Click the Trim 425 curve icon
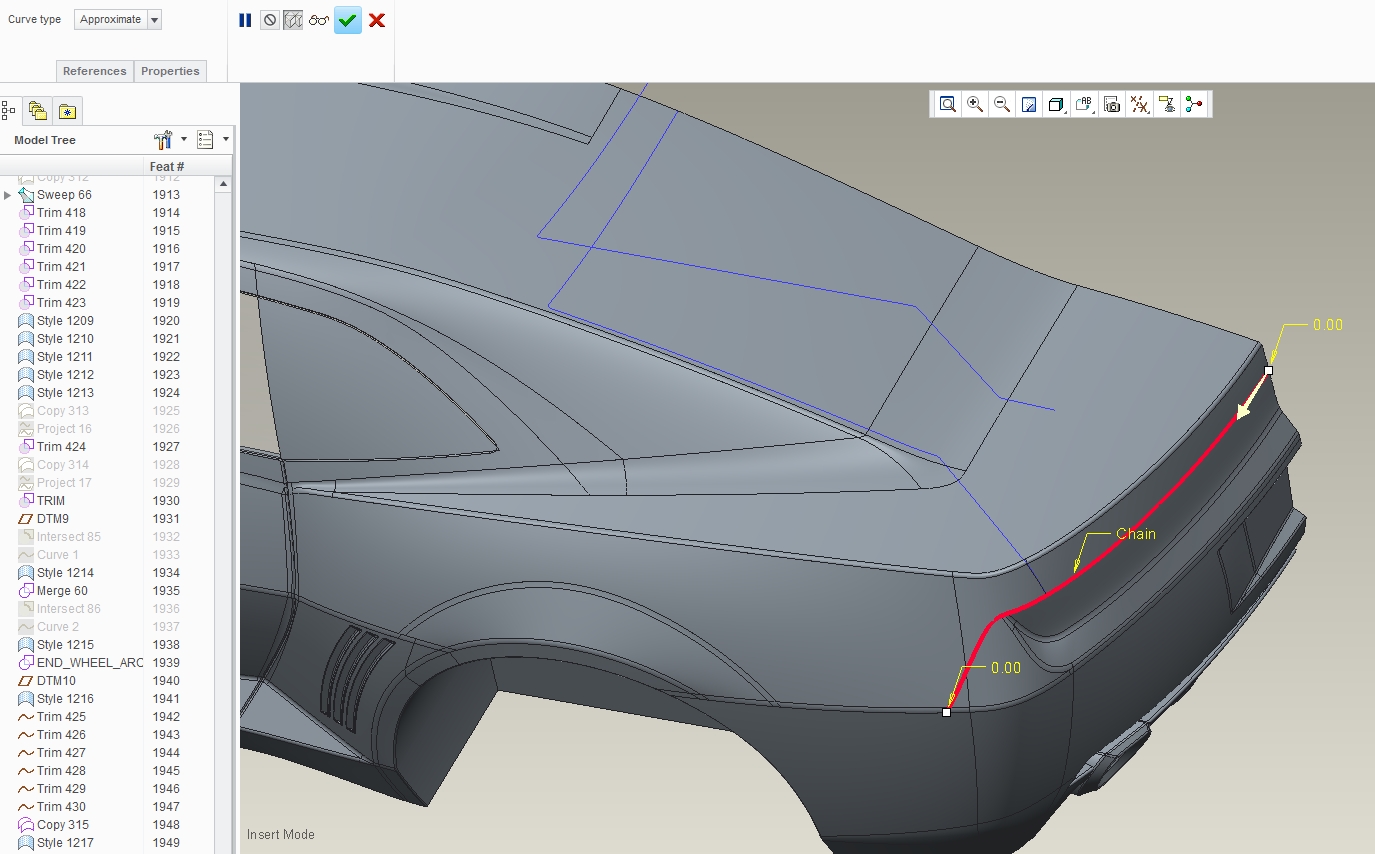The width and height of the screenshot is (1375, 854). 27,717
